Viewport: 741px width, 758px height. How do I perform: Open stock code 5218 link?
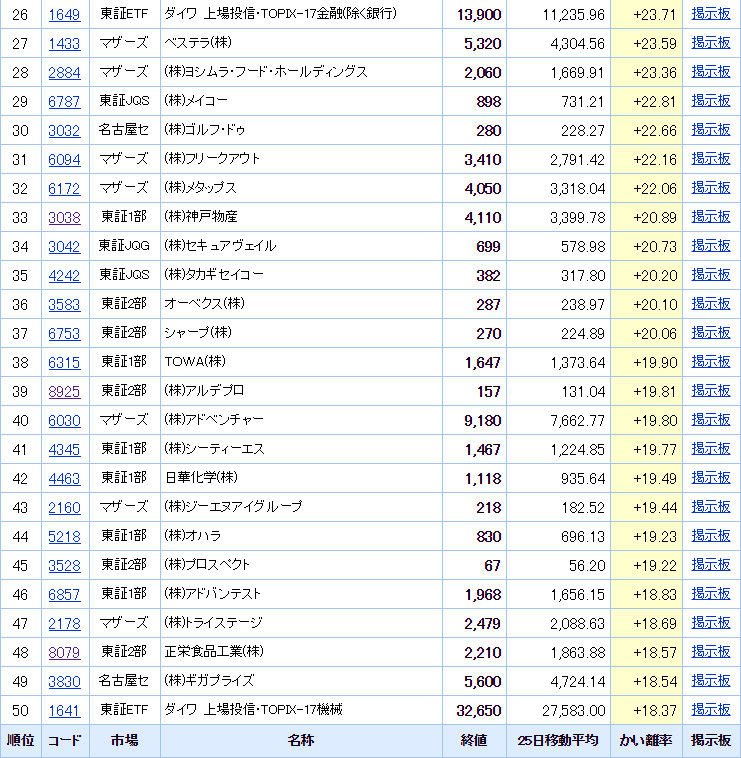pos(64,537)
